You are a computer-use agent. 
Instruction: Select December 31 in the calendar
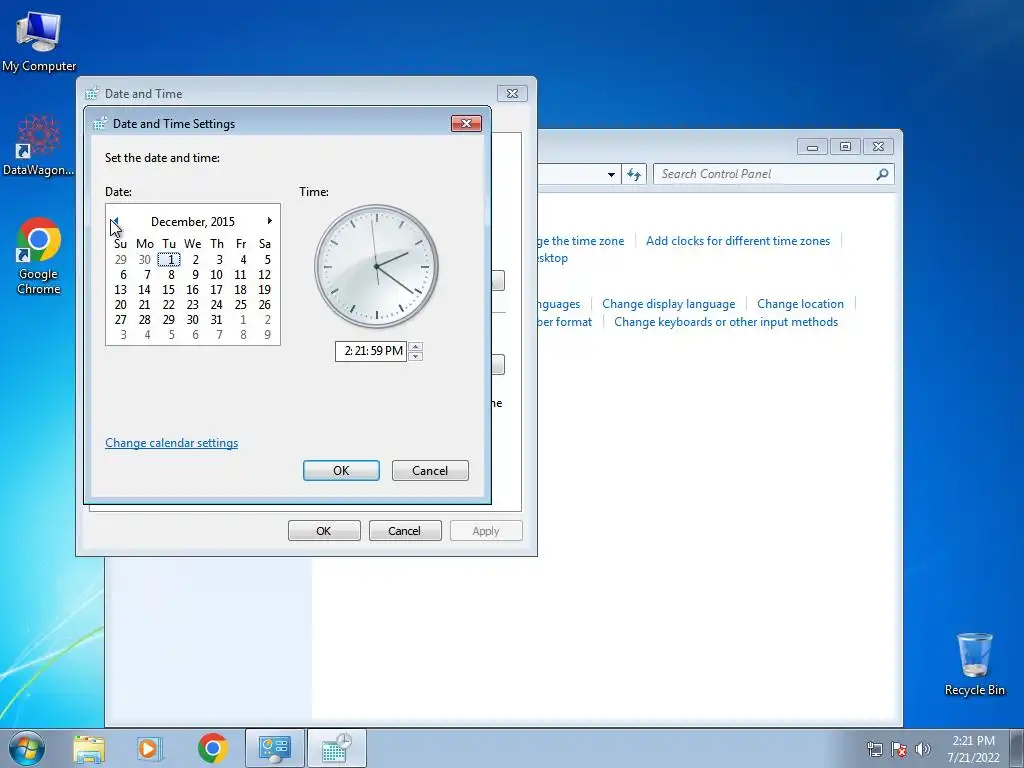[x=216, y=319]
